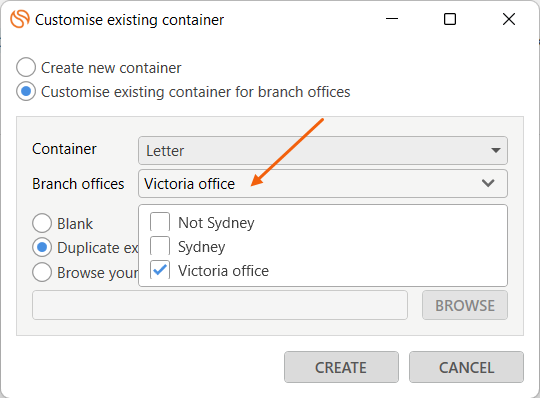Click the CREATE button
Screen dimensions: 540x398
341,367
